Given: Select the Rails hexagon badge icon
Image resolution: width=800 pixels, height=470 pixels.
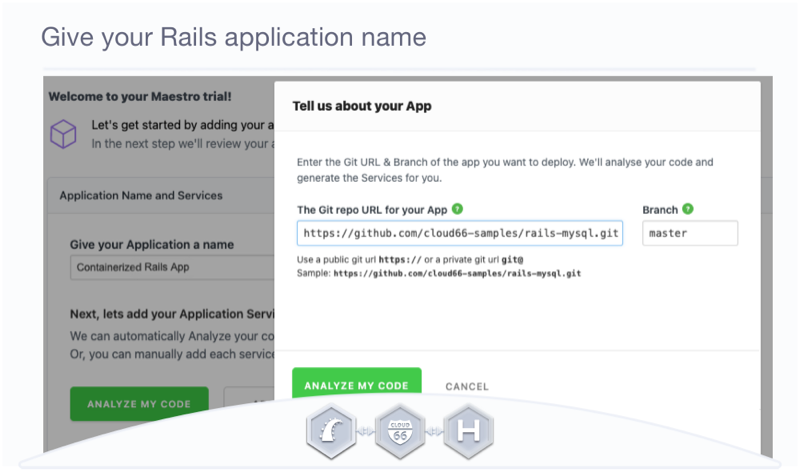Looking at the screenshot, I should click(332, 431).
